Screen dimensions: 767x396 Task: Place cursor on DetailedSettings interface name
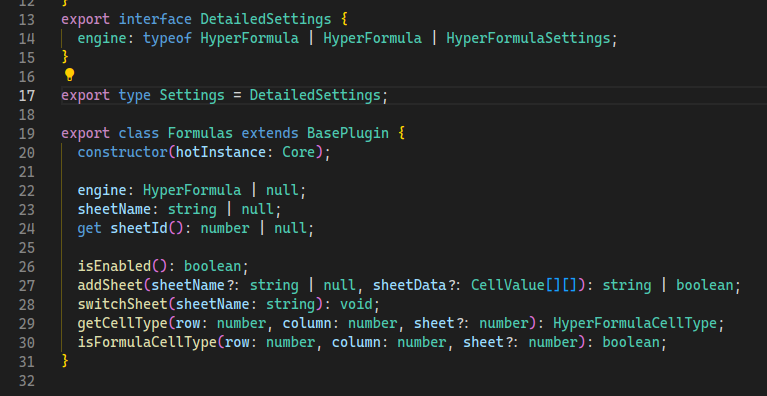pyautogui.click(x=266, y=20)
